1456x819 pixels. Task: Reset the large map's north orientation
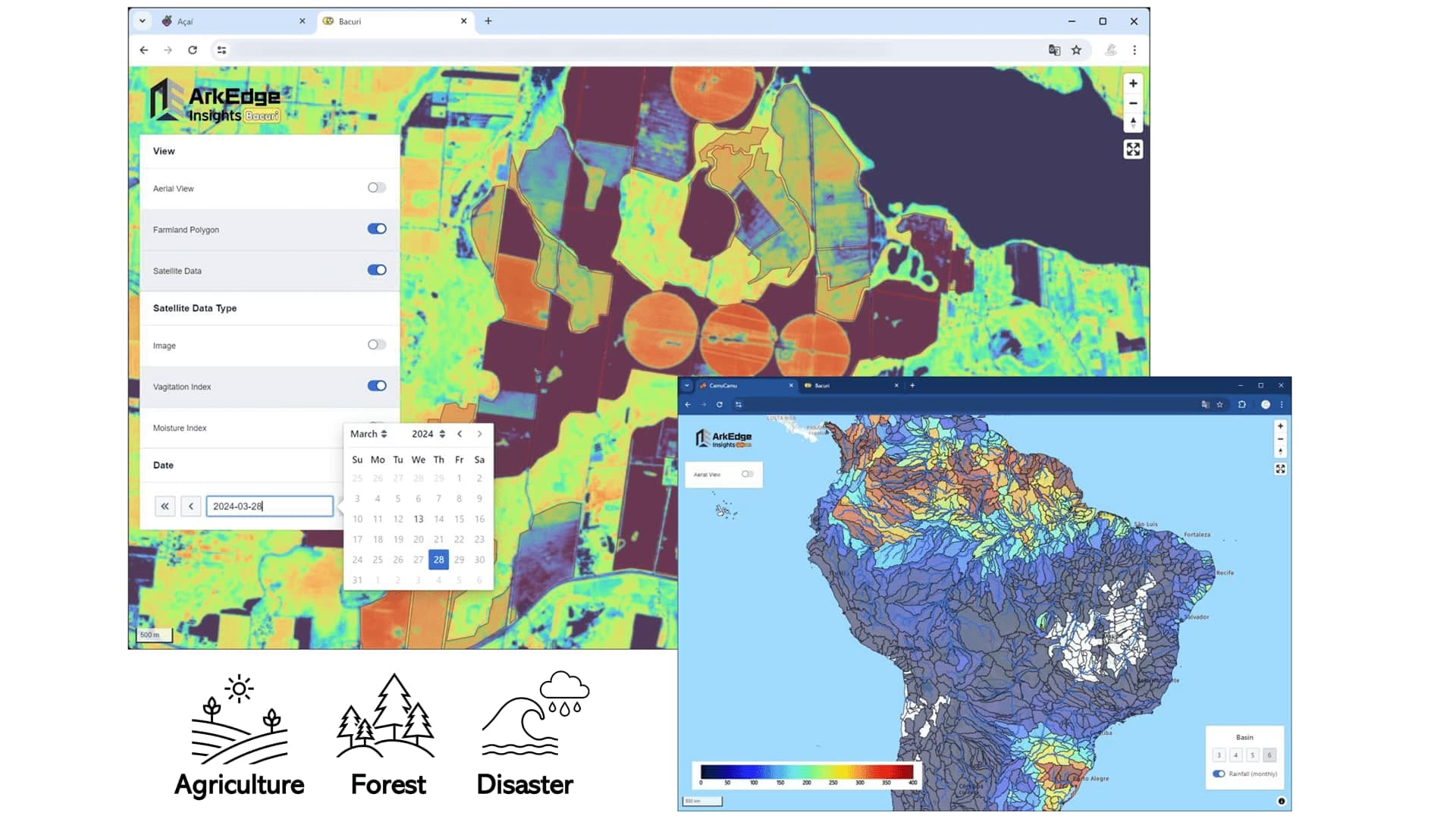pos(1133,122)
